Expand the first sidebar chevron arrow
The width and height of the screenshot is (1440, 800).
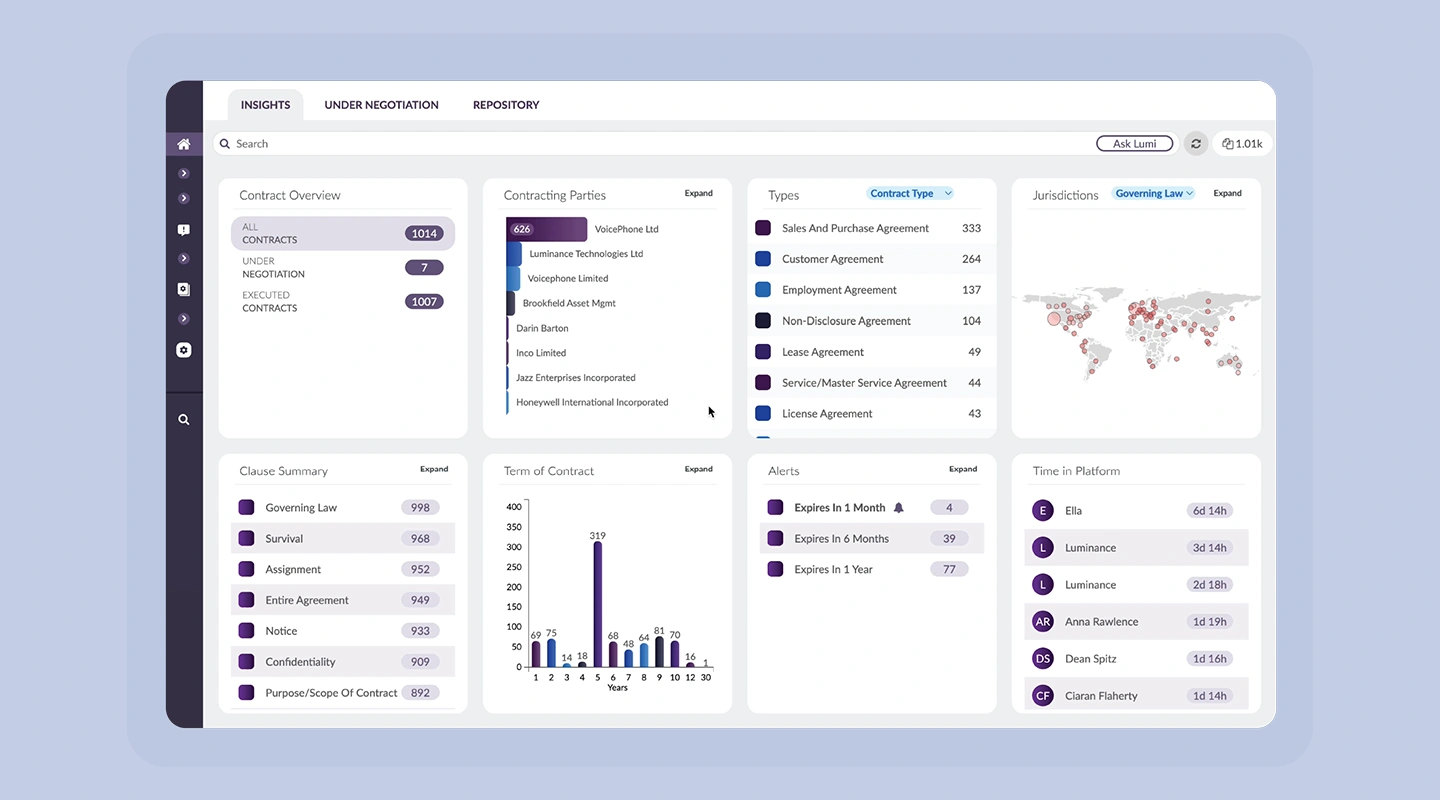click(x=184, y=173)
